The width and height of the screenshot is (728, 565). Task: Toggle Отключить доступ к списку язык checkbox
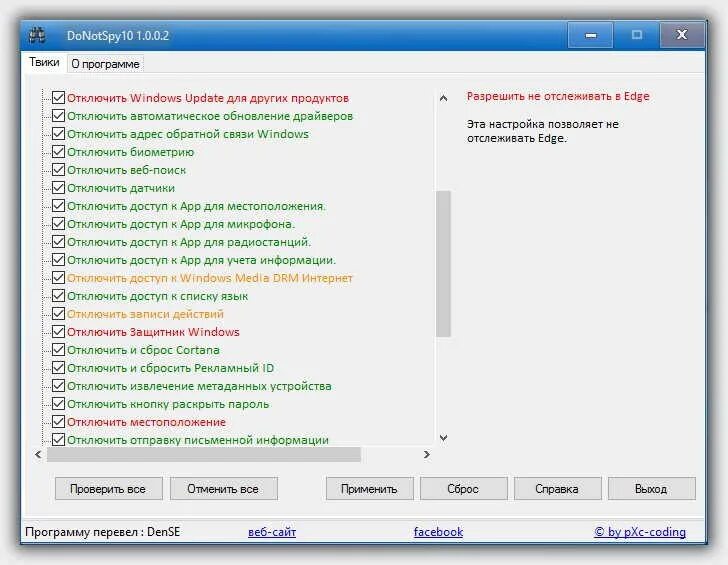[58, 296]
